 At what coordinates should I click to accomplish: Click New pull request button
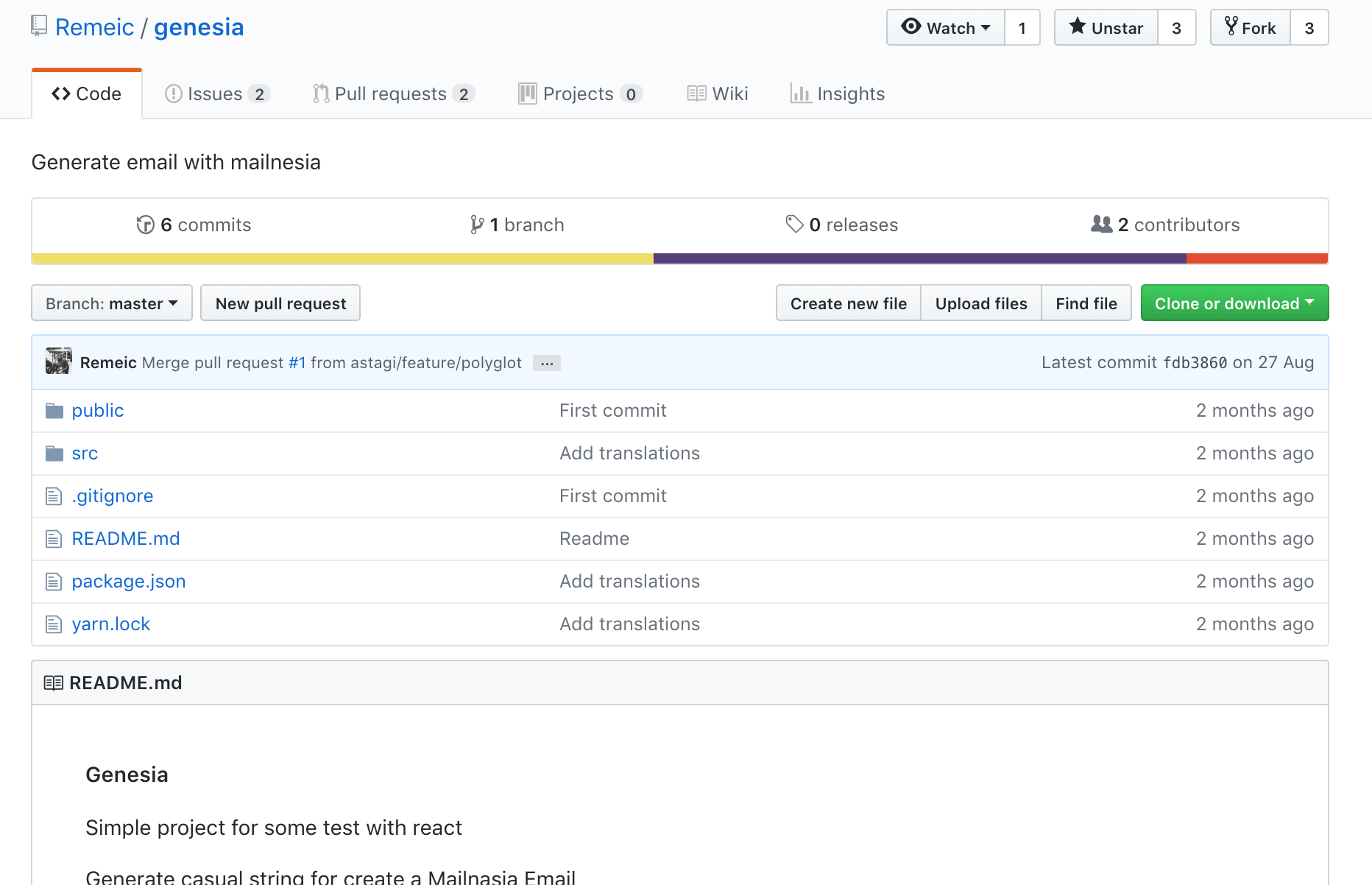pyautogui.click(x=280, y=303)
